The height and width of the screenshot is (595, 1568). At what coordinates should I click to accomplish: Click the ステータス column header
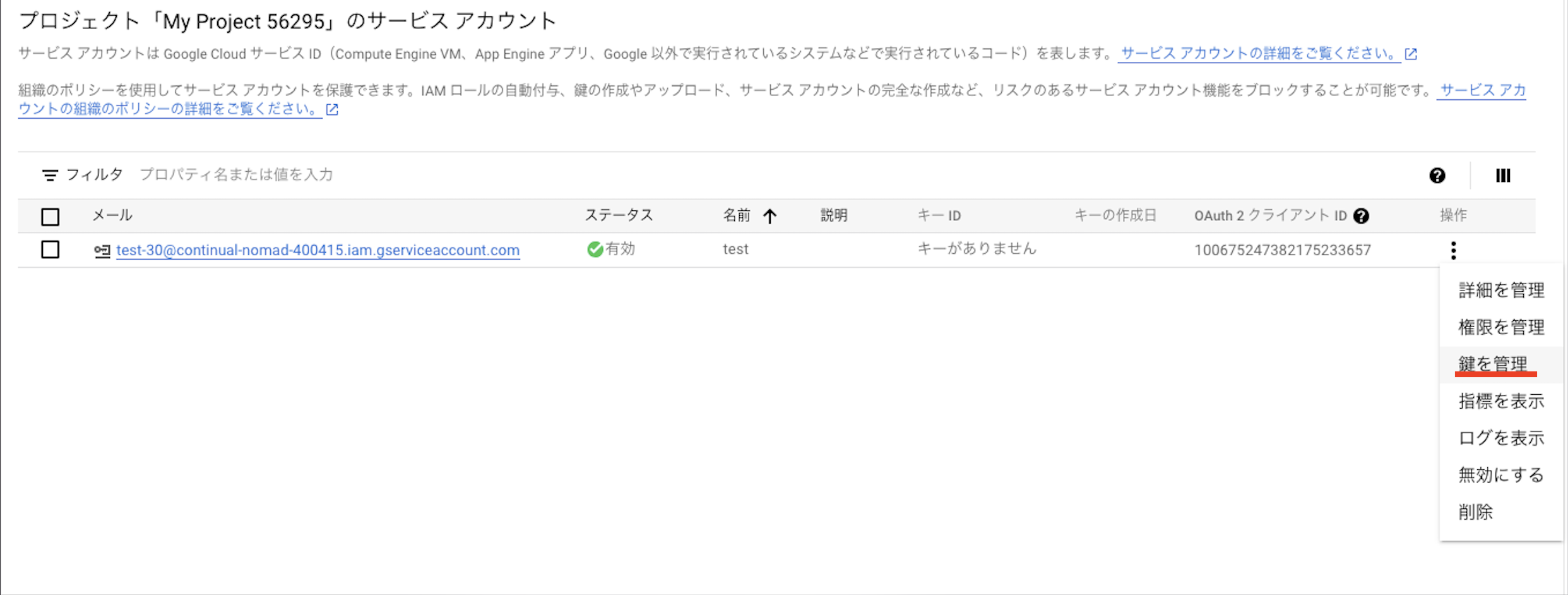619,215
